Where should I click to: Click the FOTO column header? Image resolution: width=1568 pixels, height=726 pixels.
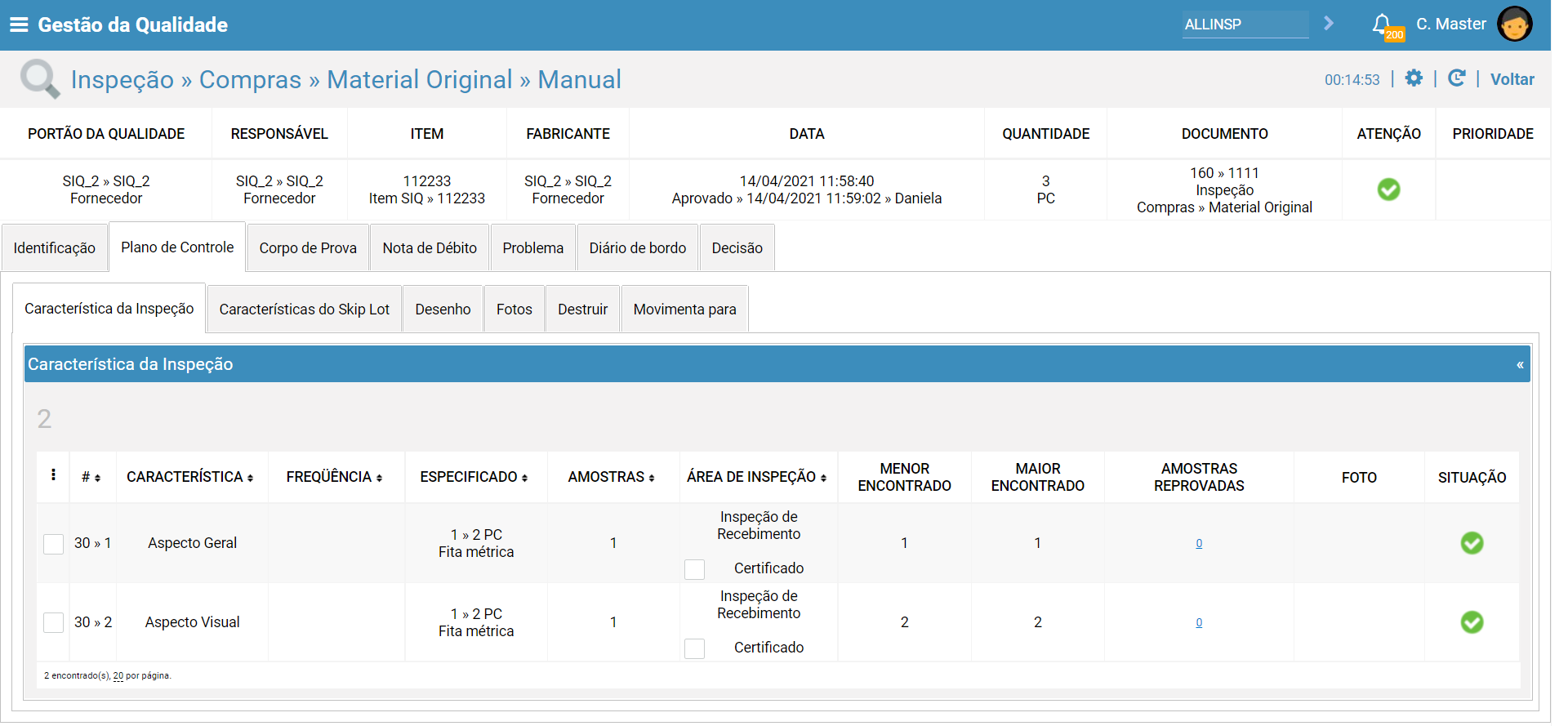1359,478
